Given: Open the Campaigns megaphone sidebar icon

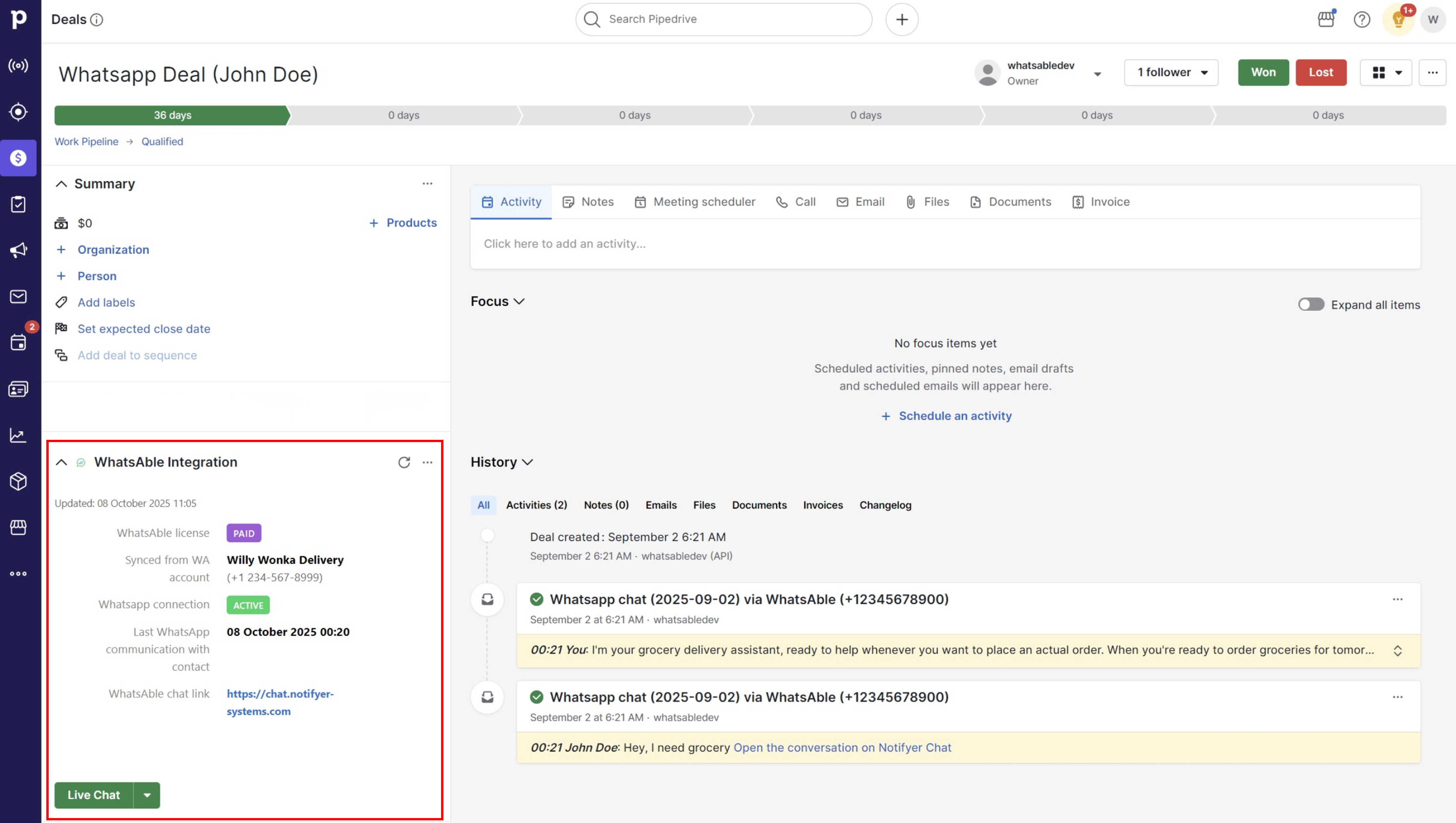Looking at the screenshot, I should pos(18,250).
